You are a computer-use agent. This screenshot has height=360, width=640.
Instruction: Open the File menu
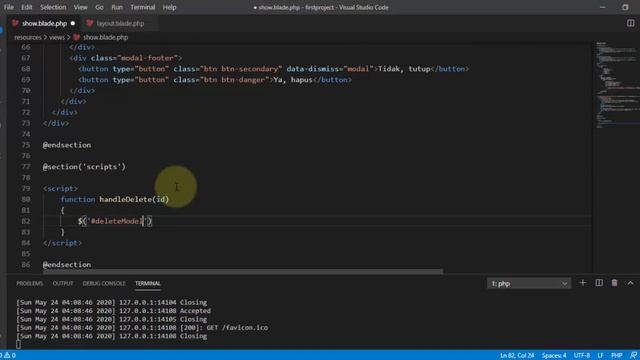click(9, 7)
